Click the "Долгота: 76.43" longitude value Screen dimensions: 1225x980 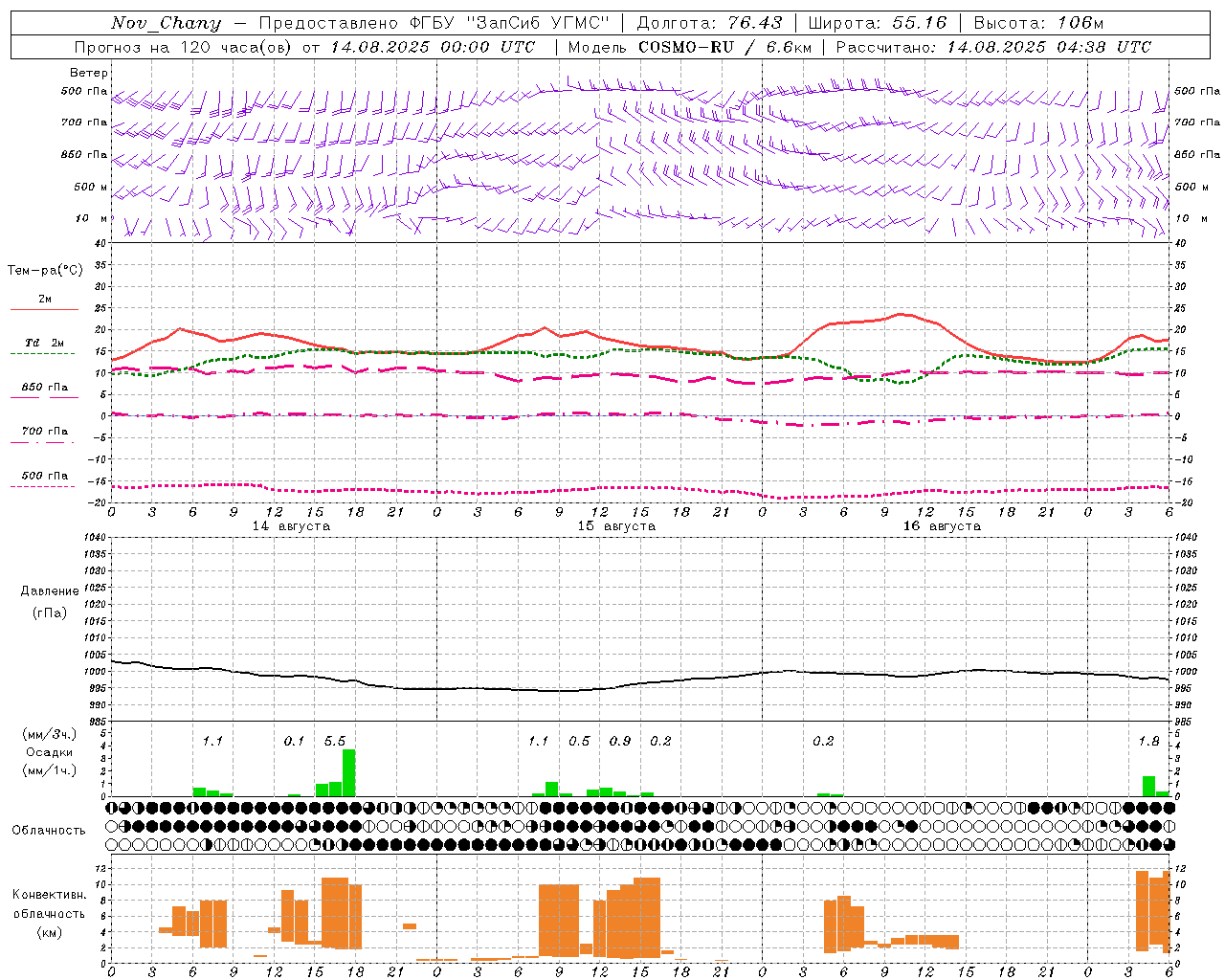[709, 23]
